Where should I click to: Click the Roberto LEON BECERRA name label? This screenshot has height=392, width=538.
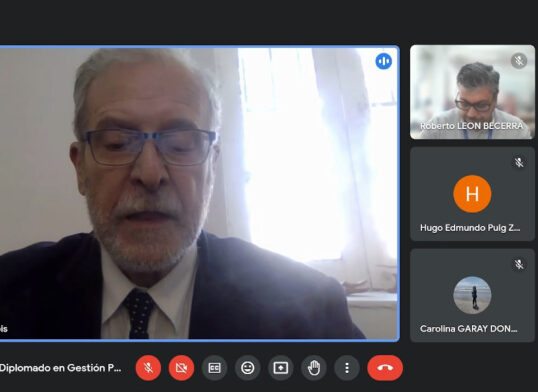pos(471,126)
